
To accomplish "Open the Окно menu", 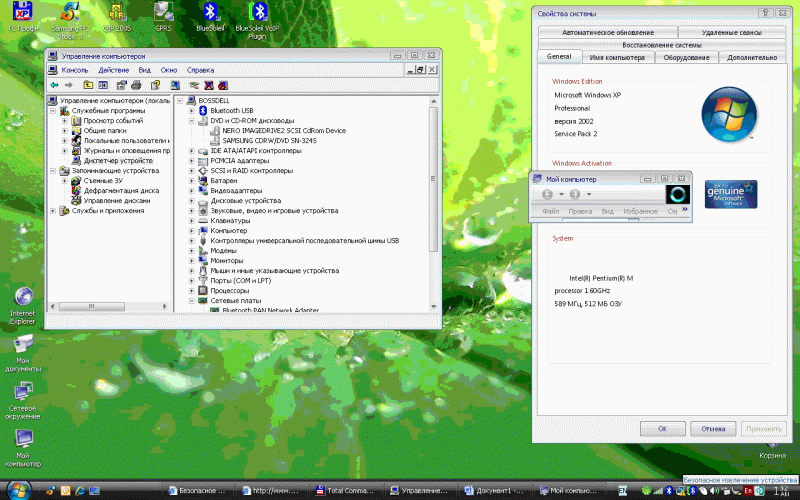I will 168,70.
